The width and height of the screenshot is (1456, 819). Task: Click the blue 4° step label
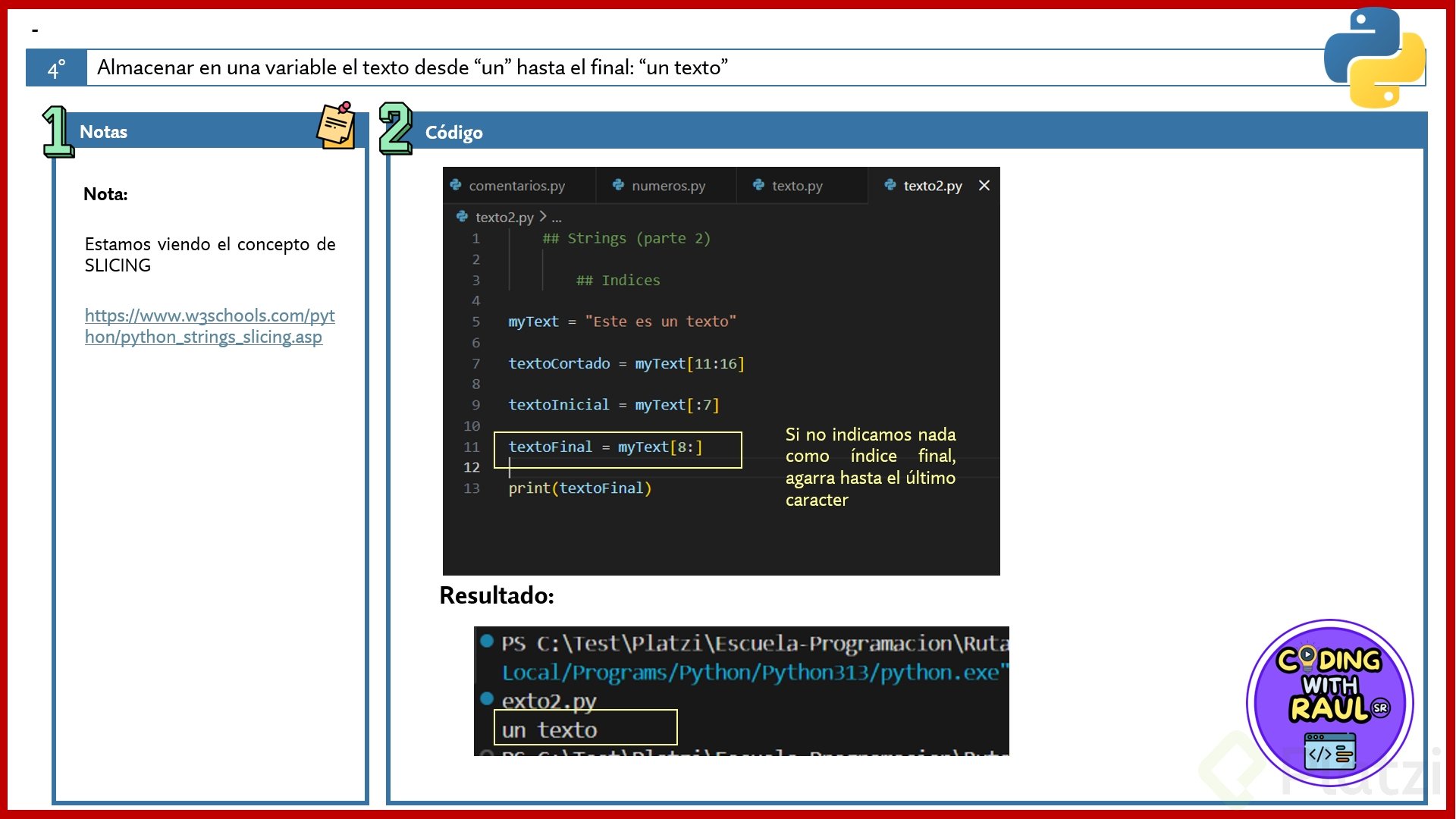click(56, 68)
